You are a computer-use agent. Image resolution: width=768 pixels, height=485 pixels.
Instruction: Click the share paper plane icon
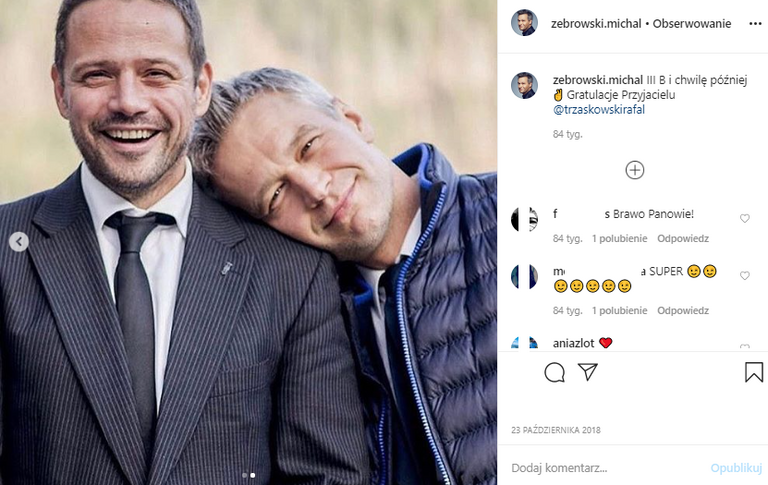point(588,372)
